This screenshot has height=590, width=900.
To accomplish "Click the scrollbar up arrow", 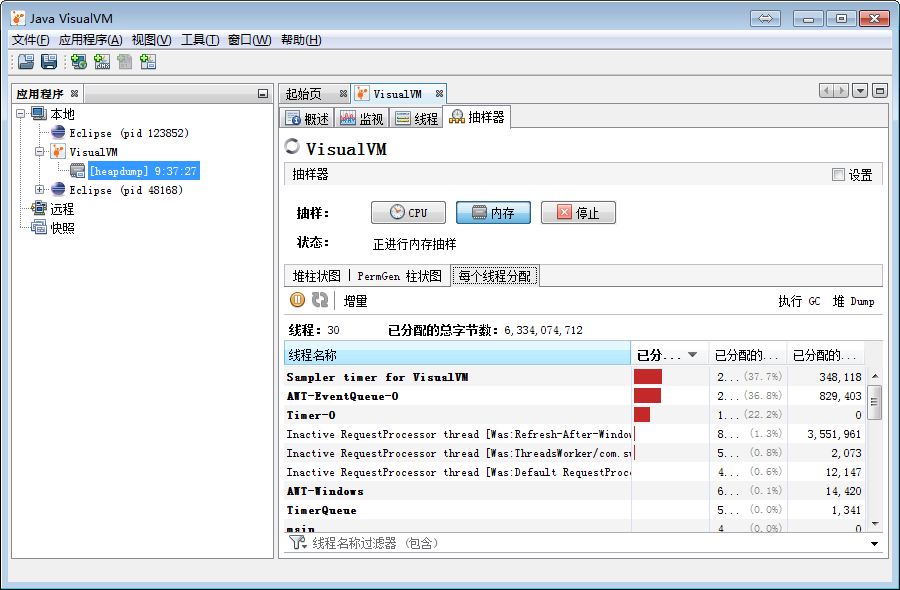I will point(875,376).
